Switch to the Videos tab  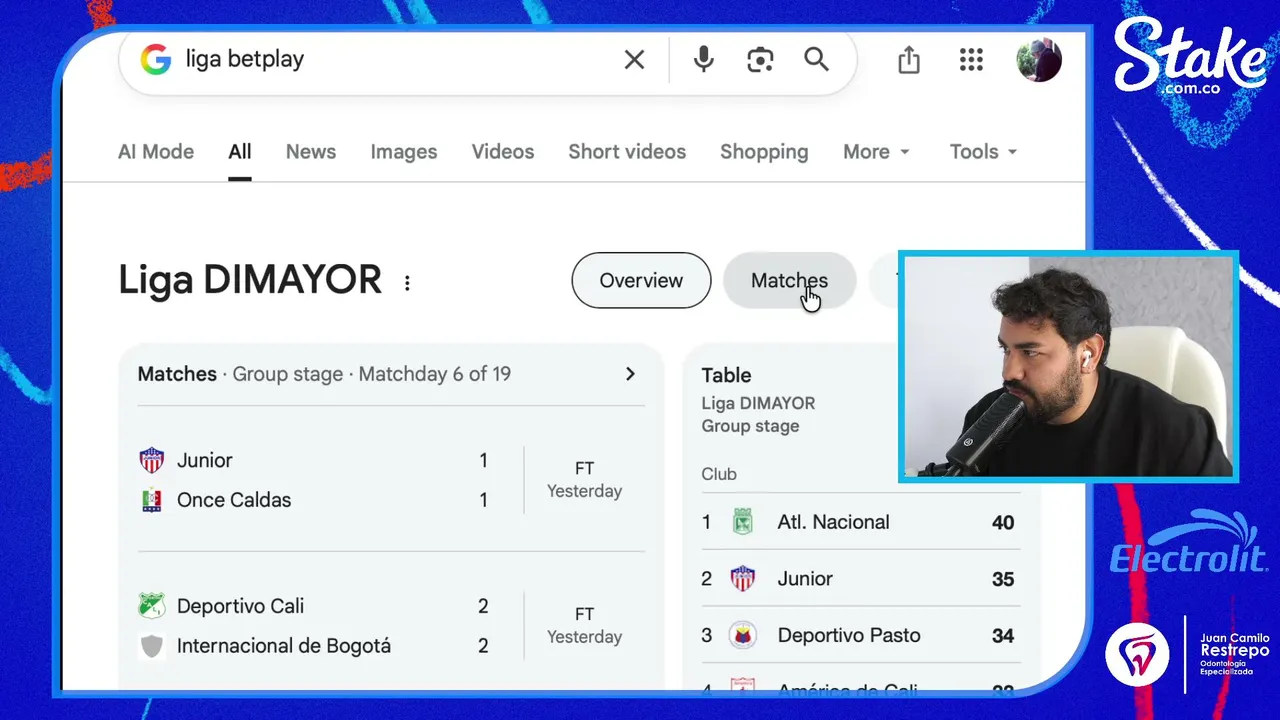(503, 152)
